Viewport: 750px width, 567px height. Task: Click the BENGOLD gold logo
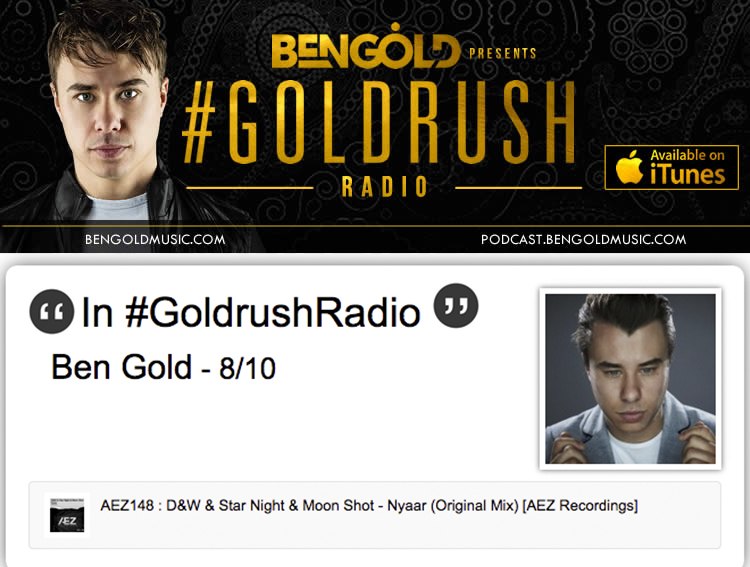click(x=364, y=47)
